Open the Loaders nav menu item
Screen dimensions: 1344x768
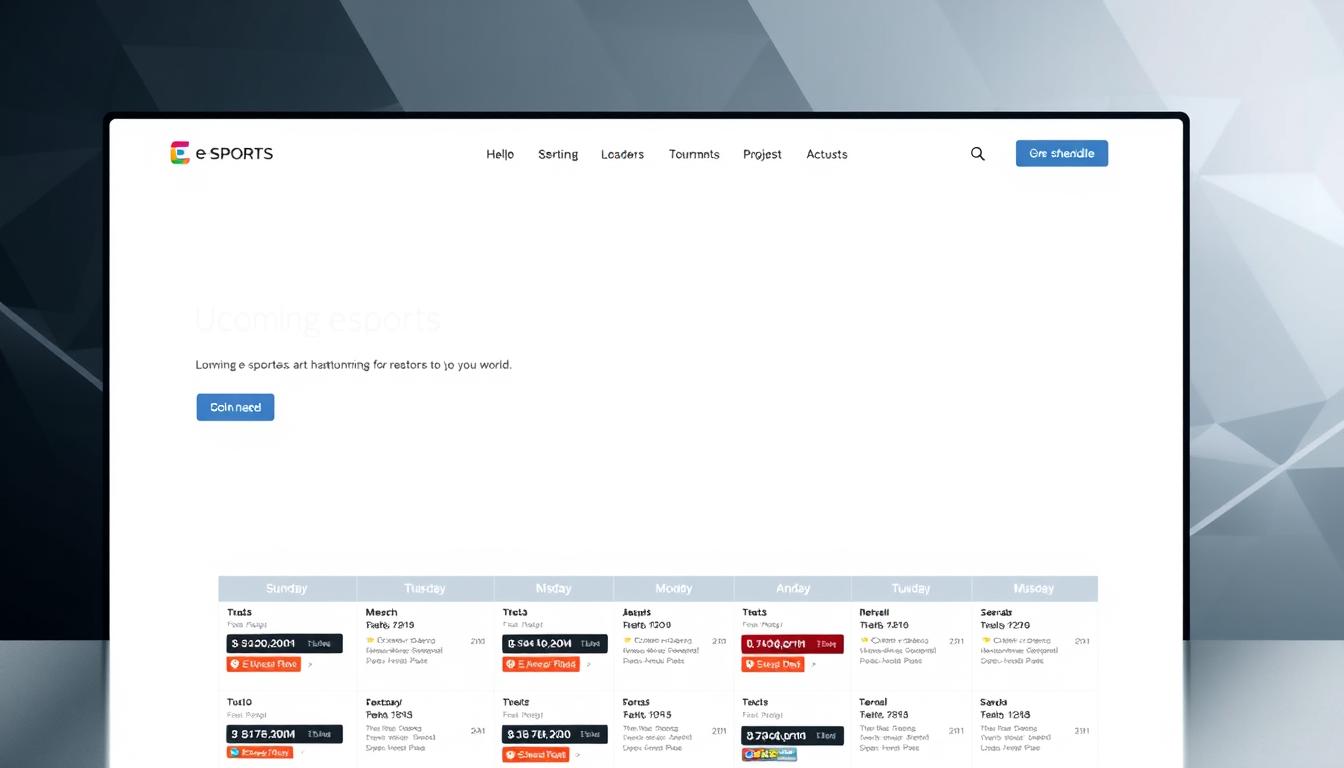coord(622,154)
